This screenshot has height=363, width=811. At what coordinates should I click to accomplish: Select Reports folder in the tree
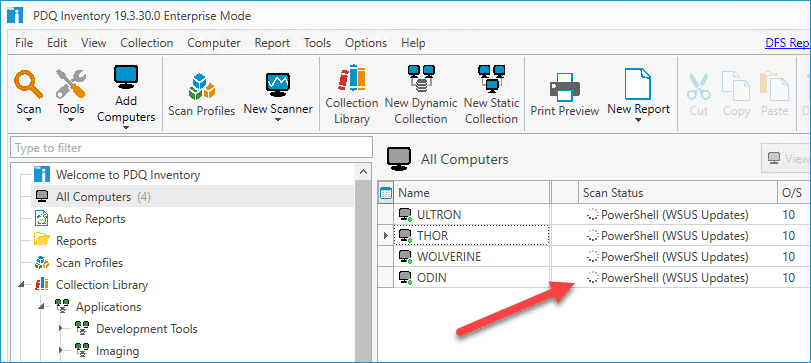[76, 241]
